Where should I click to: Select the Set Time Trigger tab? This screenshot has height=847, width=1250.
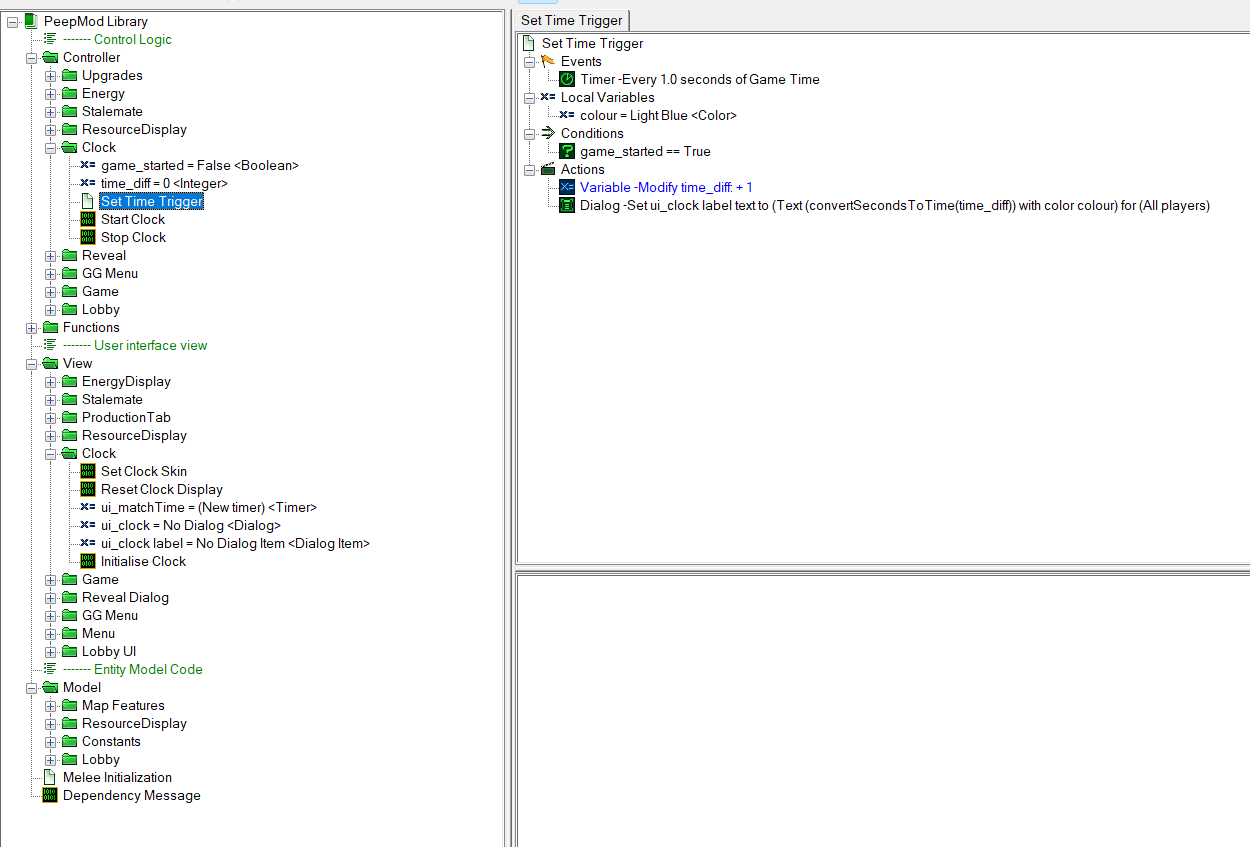click(571, 20)
